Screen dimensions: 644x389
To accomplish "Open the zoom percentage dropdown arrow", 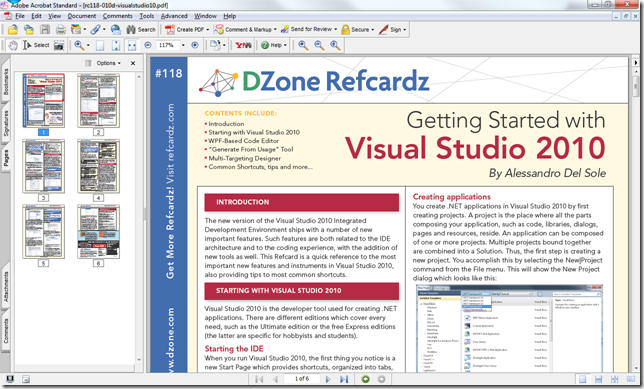I will tap(183, 45).
